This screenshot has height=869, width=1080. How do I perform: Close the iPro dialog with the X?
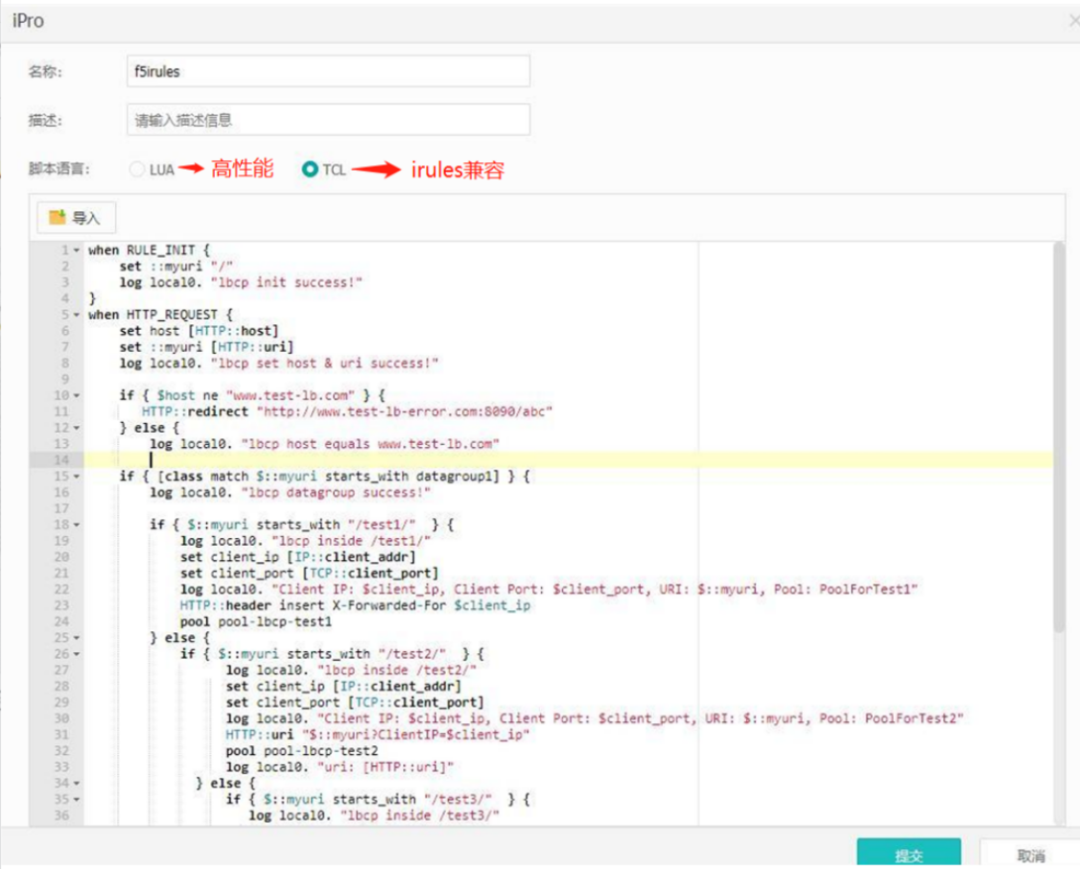1074,21
